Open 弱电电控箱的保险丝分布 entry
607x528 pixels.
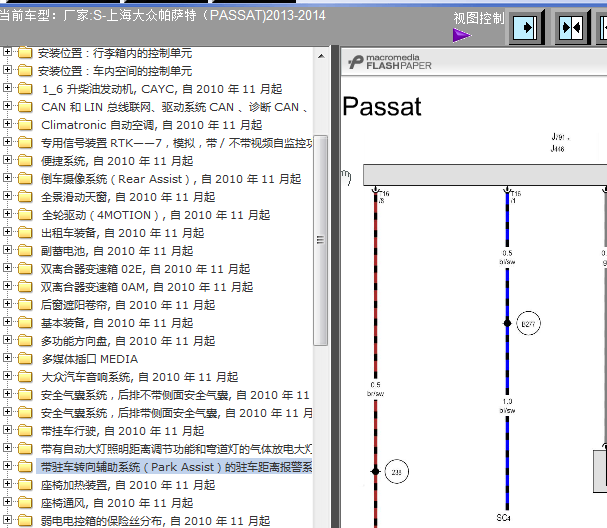click(x=155, y=521)
